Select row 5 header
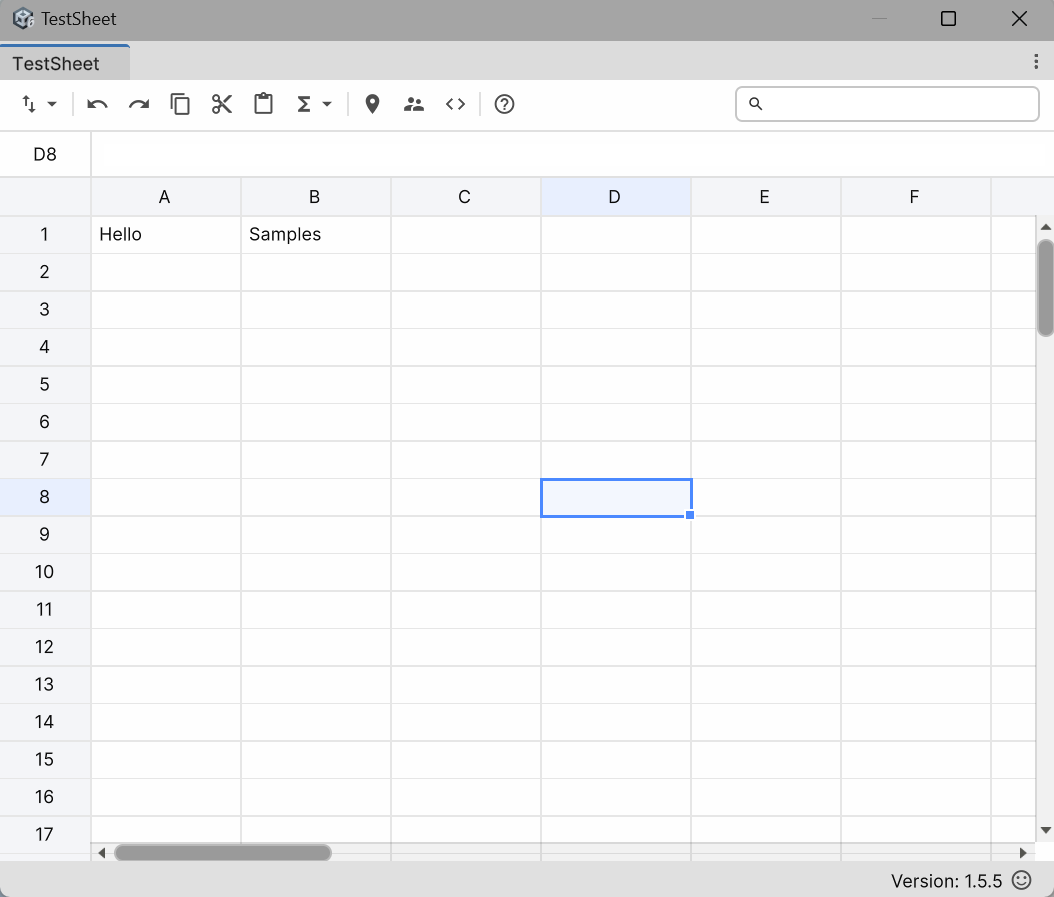The image size is (1054, 897). (x=45, y=385)
